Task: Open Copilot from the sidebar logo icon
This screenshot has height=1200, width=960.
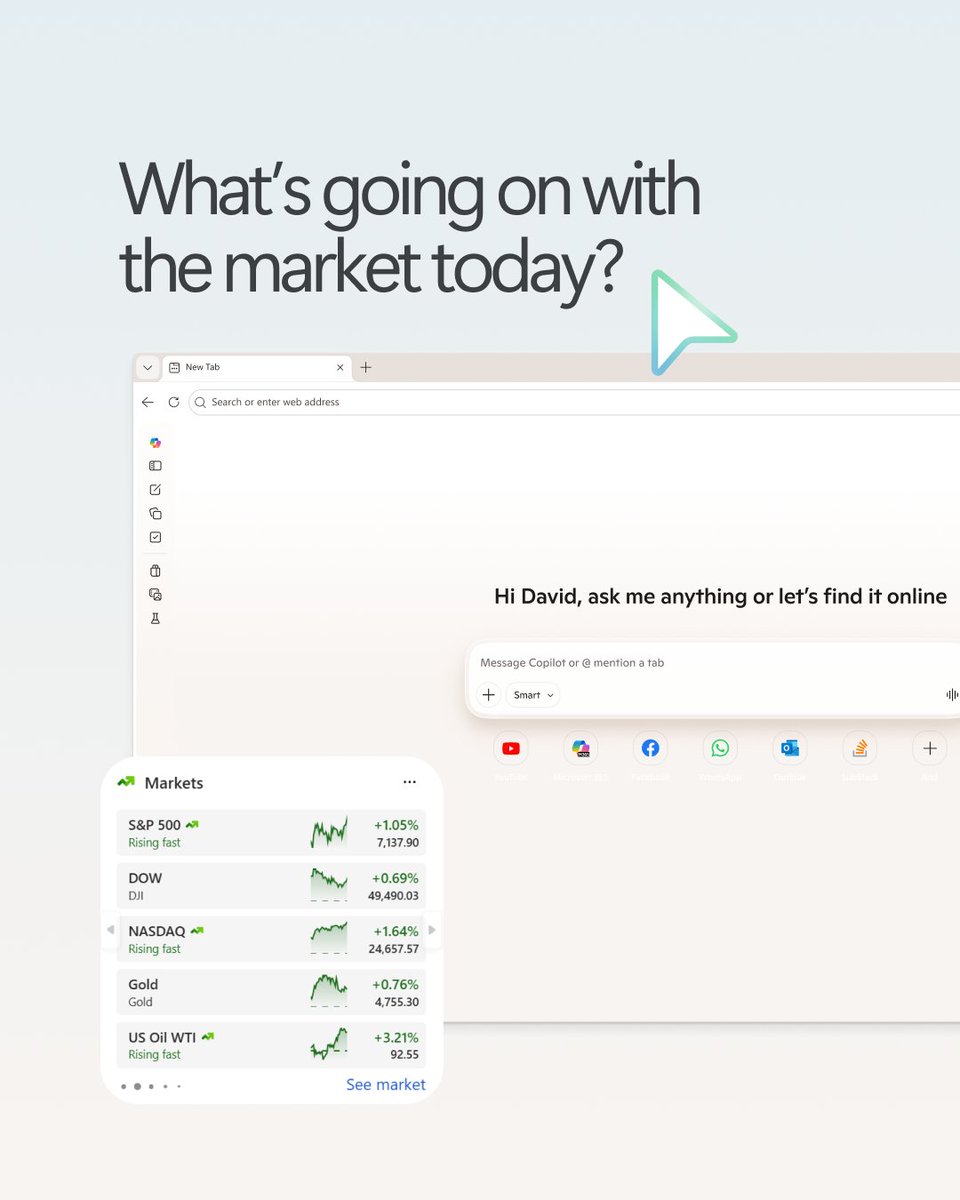Action: [x=155, y=442]
